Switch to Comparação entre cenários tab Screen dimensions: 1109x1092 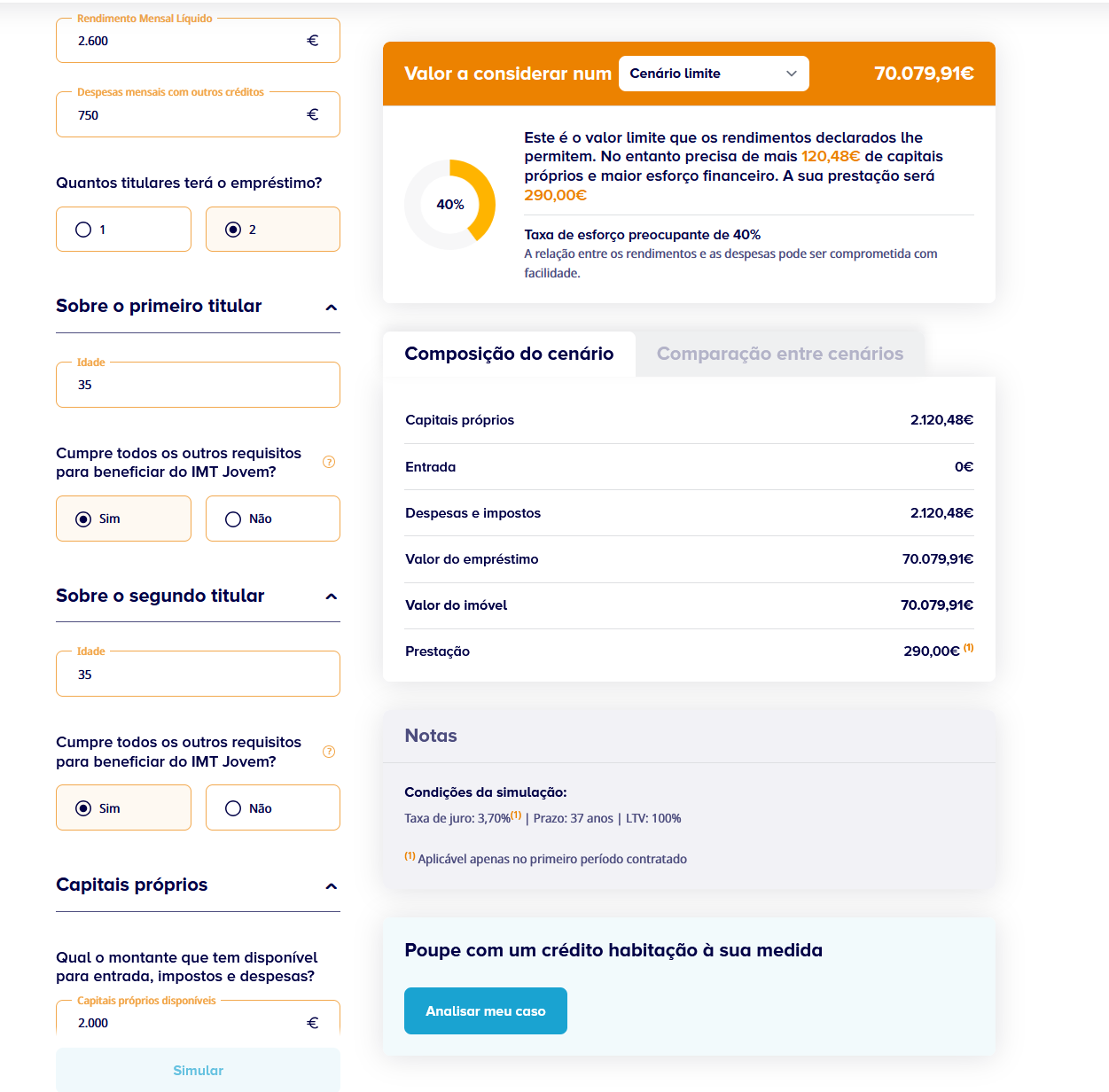pyautogui.click(x=780, y=354)
